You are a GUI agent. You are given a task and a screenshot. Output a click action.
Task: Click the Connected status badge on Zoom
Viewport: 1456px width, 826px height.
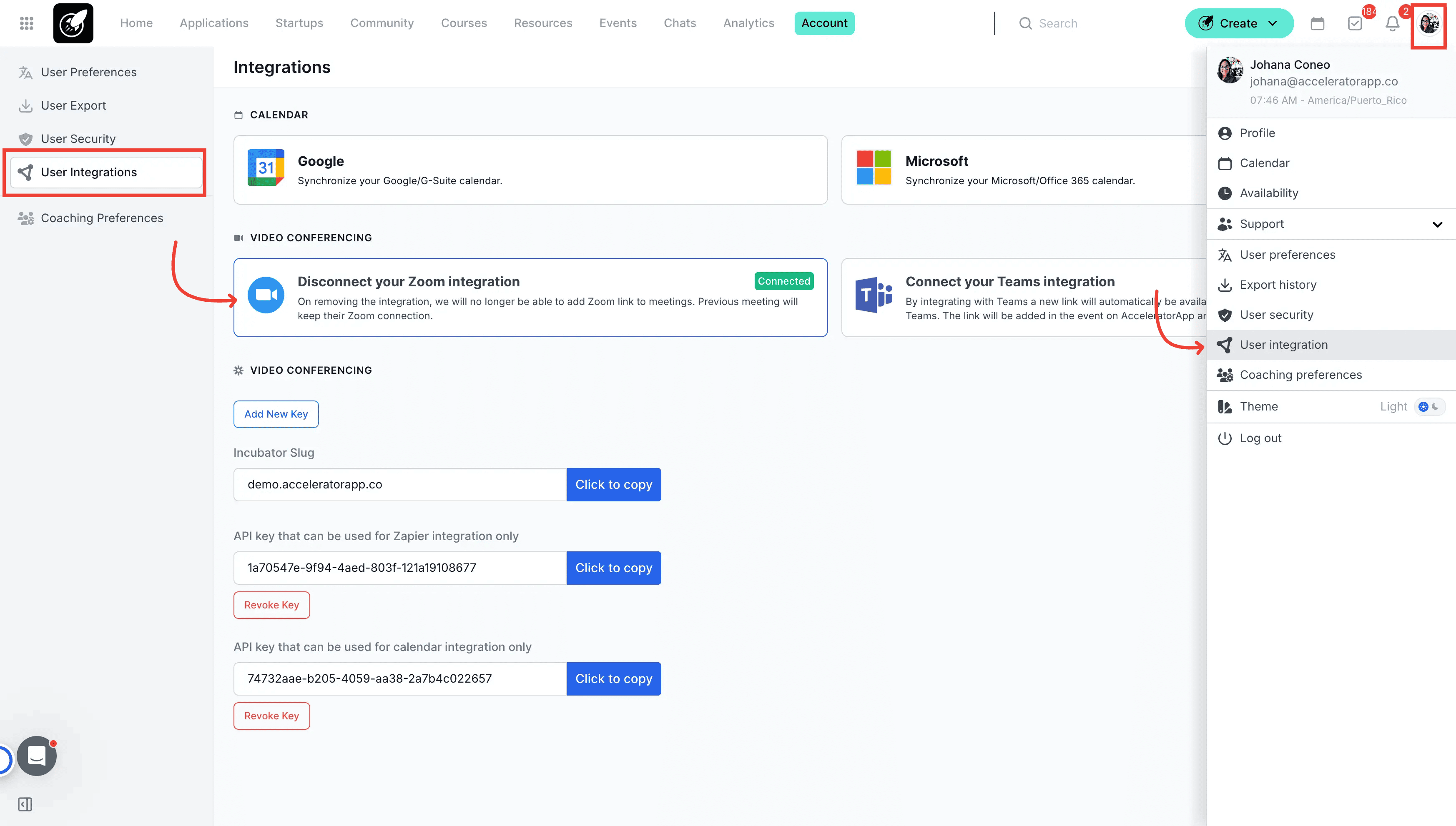[x=783, y=281]
